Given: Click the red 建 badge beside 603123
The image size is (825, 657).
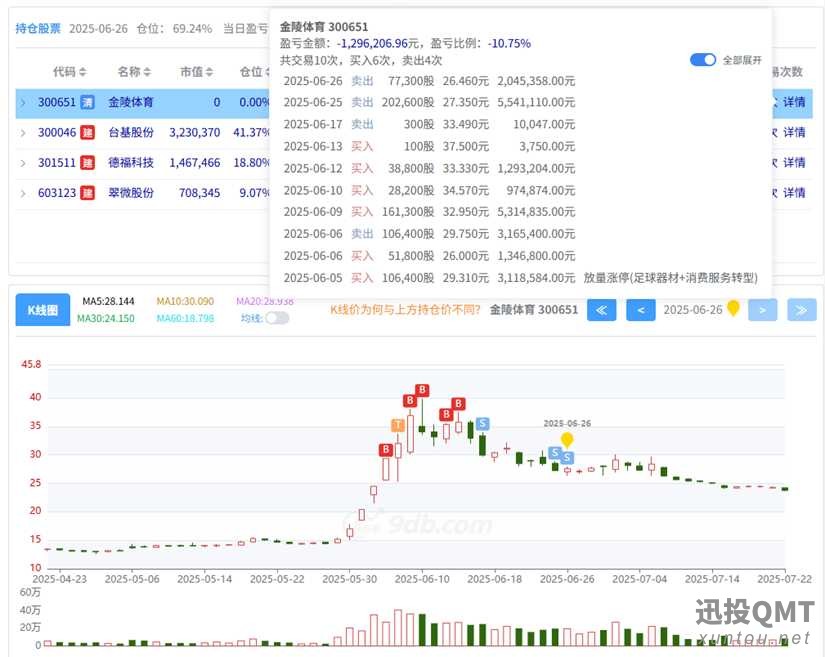Looking at the screenshot, I should (87, 193).
